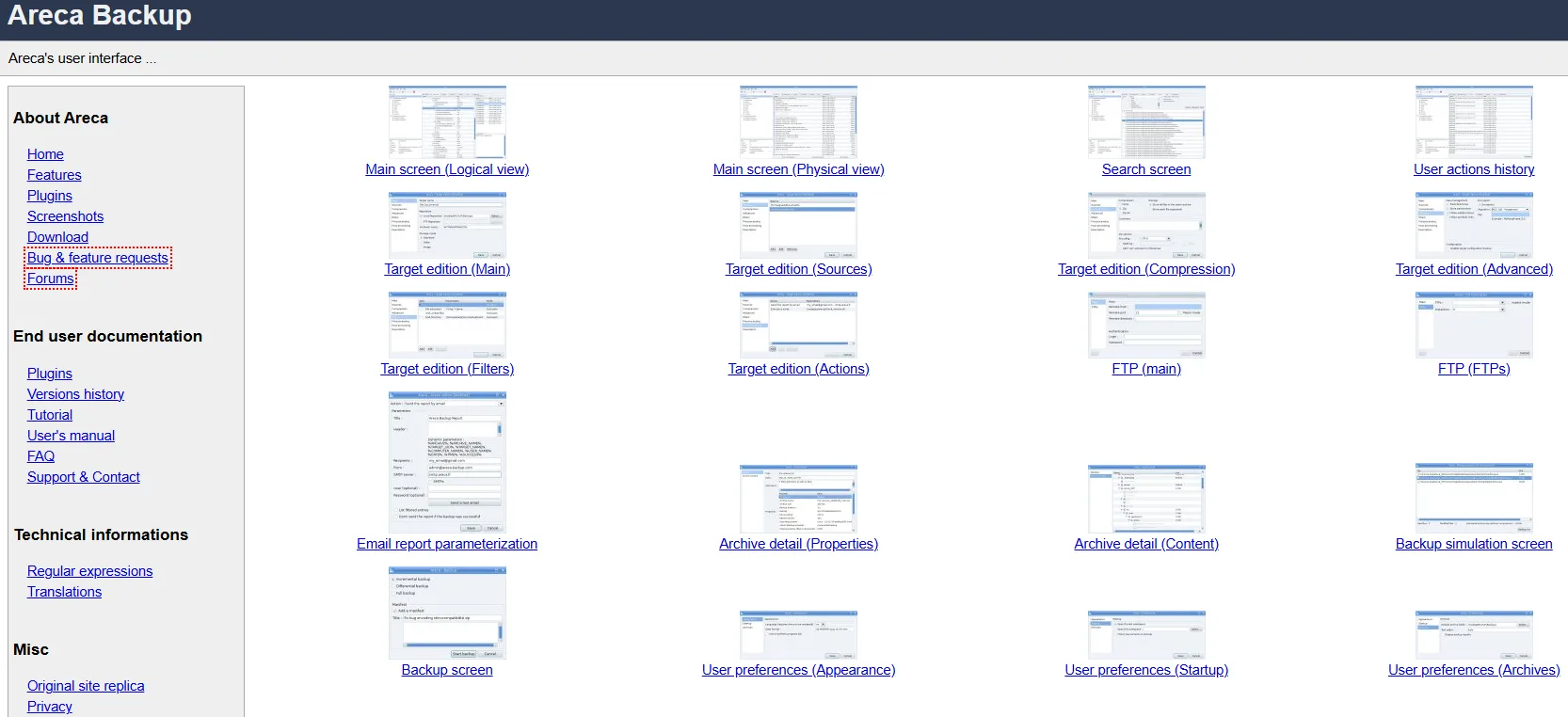Click the Areca Backup site title

(100, 15)
